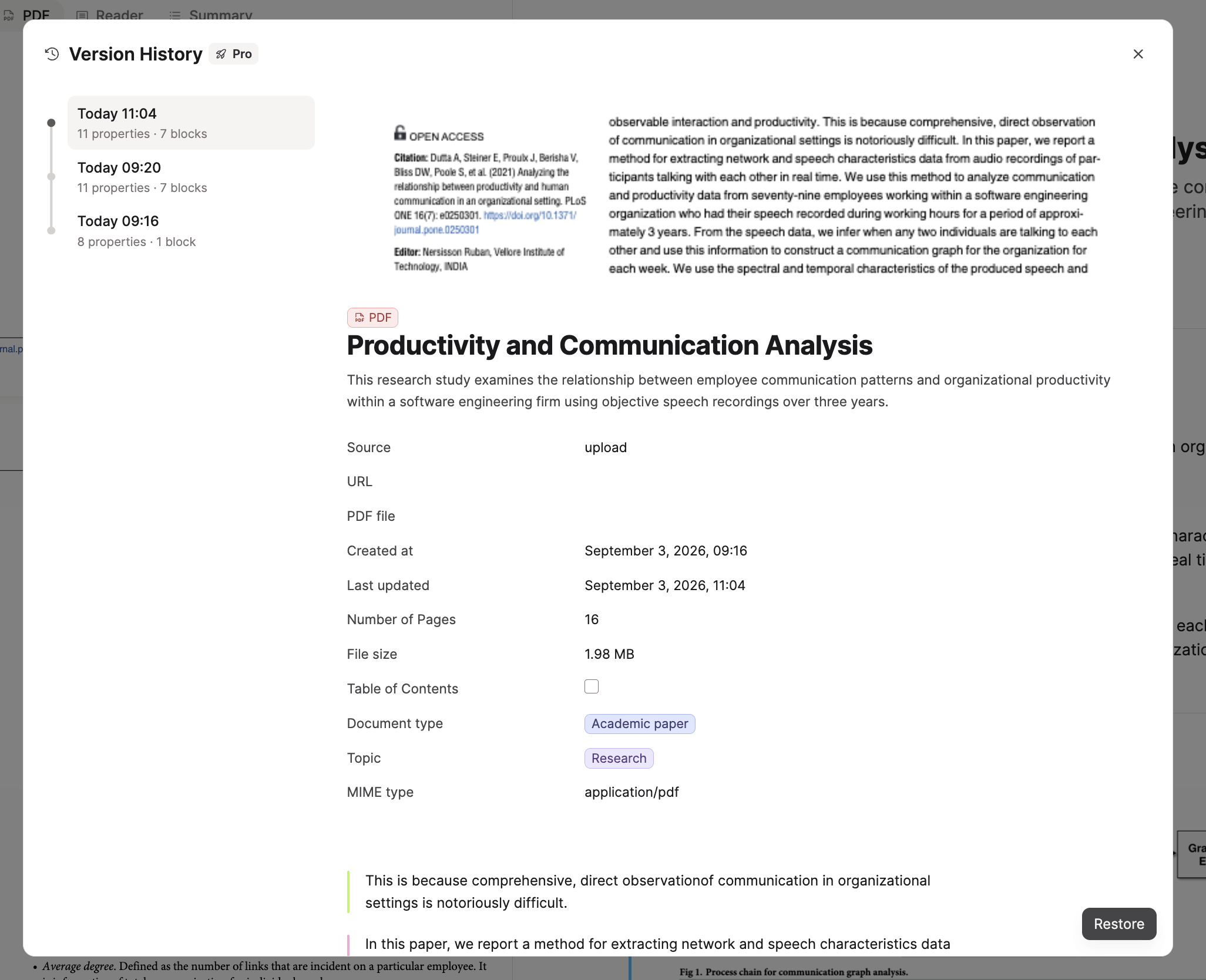Click the doi.org link in the preview
This screenshot has height=980, width=1206.
point(485,223)
